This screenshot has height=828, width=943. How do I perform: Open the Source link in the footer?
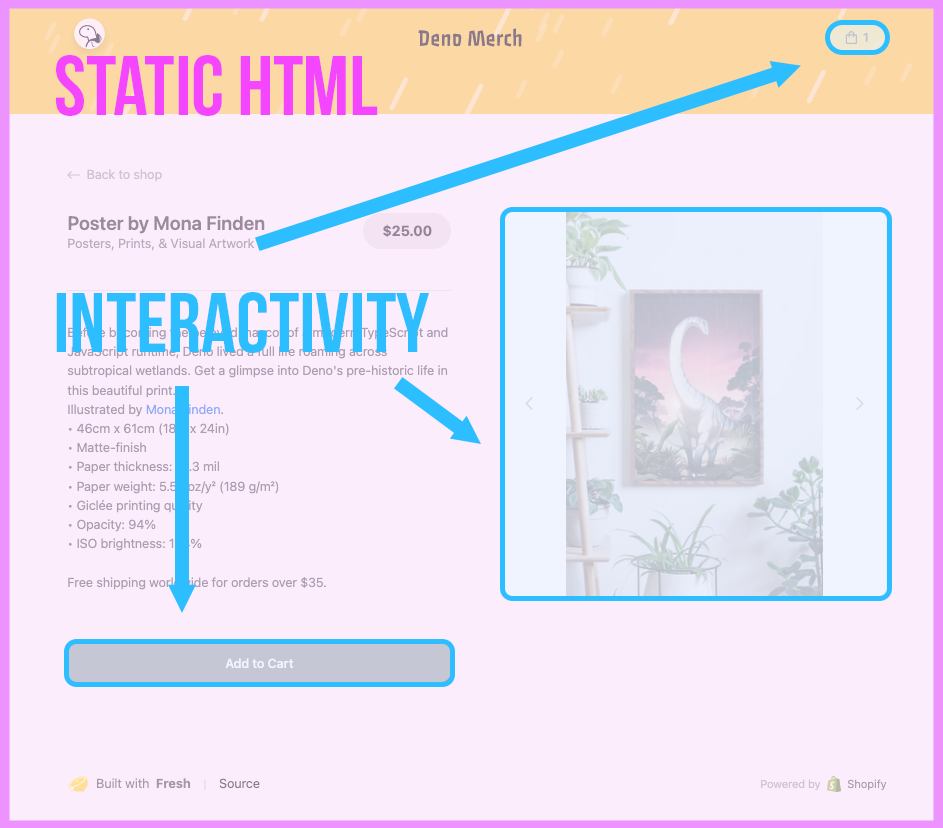pyautogui.click(x=239, y=783)
